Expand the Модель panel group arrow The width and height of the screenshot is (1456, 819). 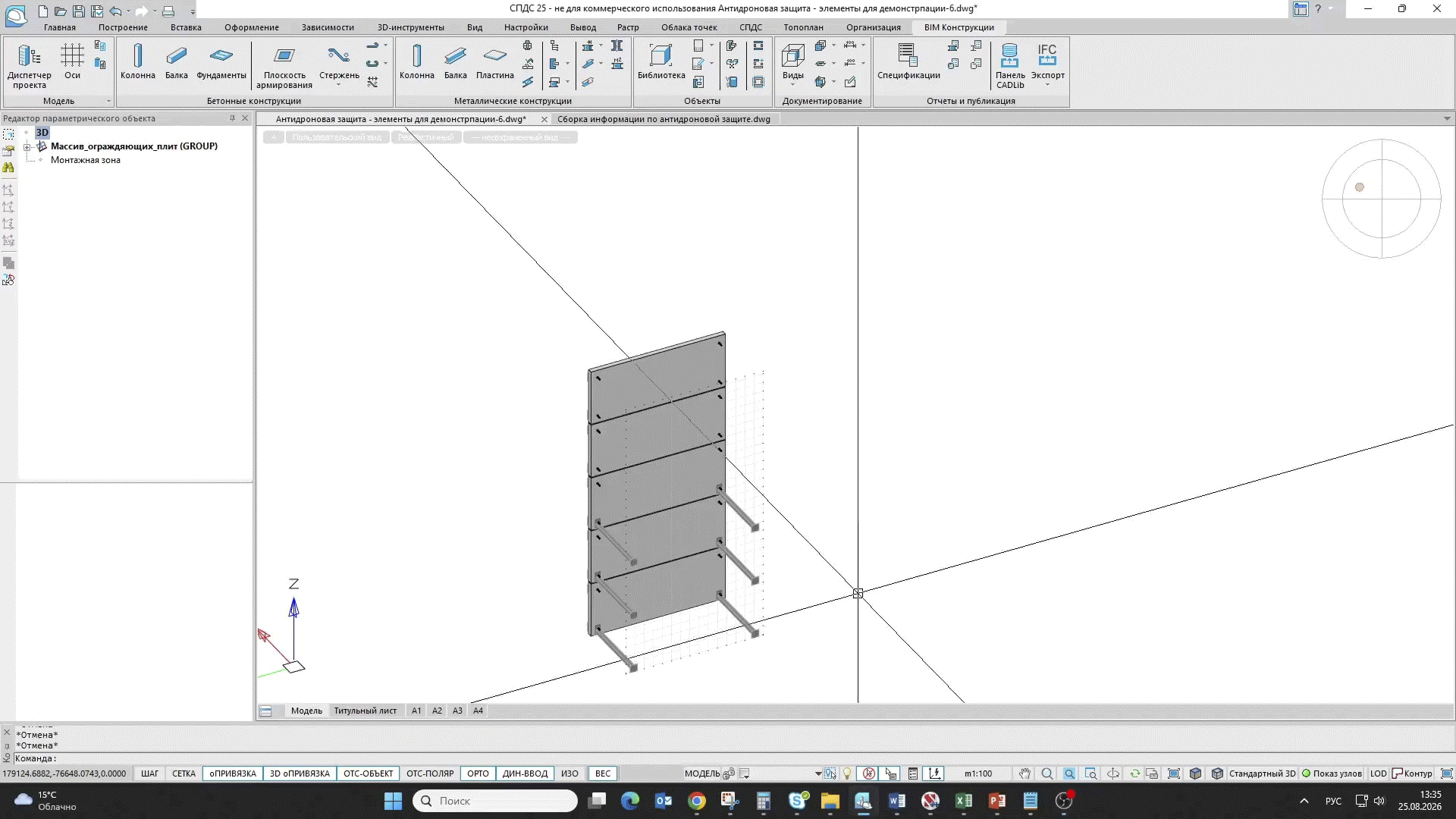[108, 101]
